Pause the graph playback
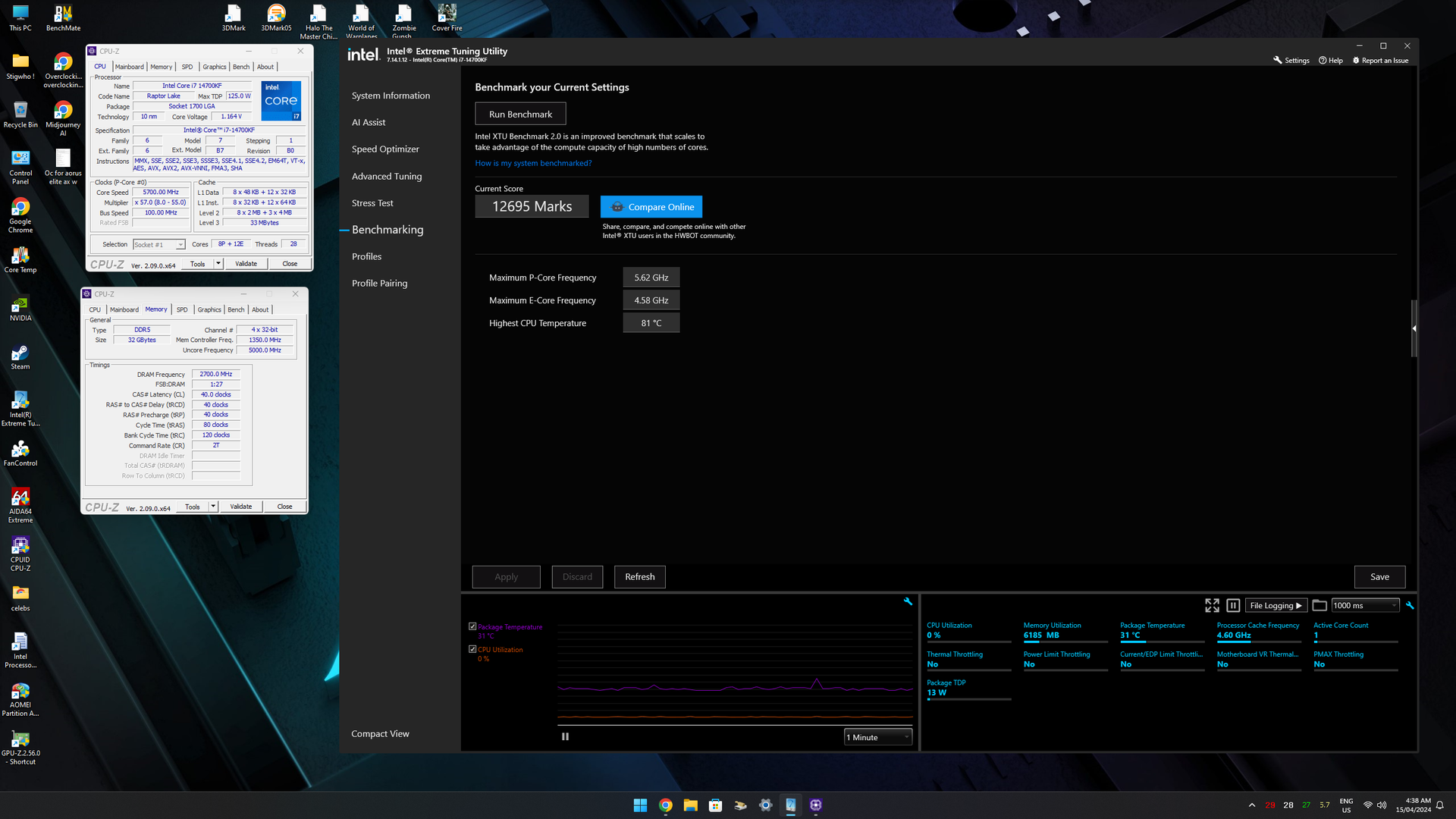The height and width of the screenshot is (819, 1456). pos(565,736)
